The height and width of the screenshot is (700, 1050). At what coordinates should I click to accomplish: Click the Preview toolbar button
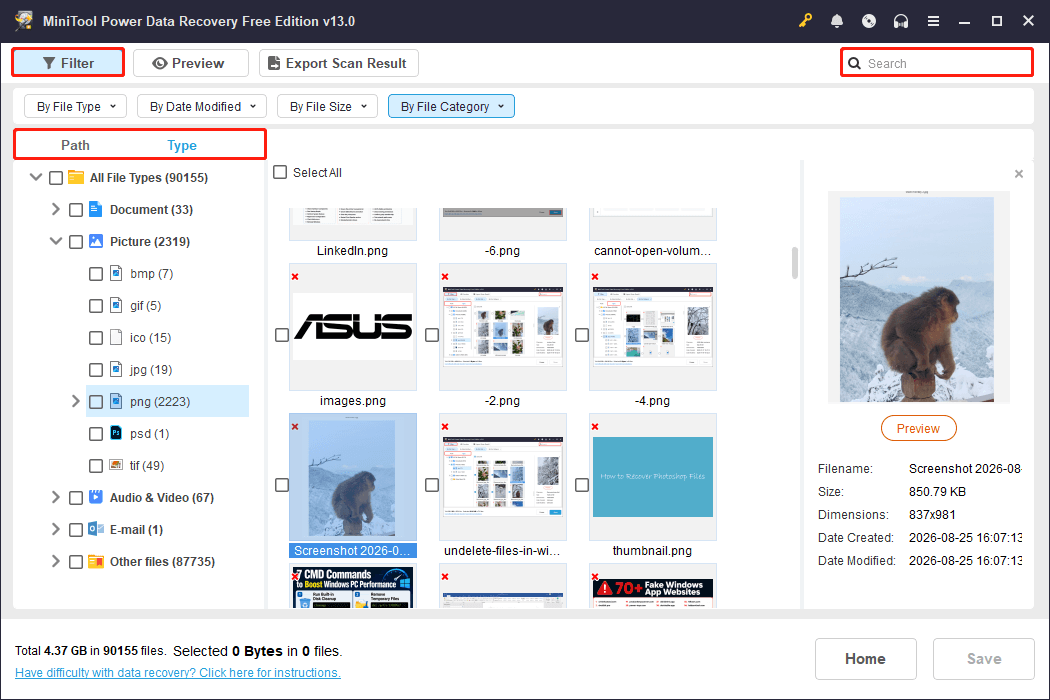(x=190, y=63)
